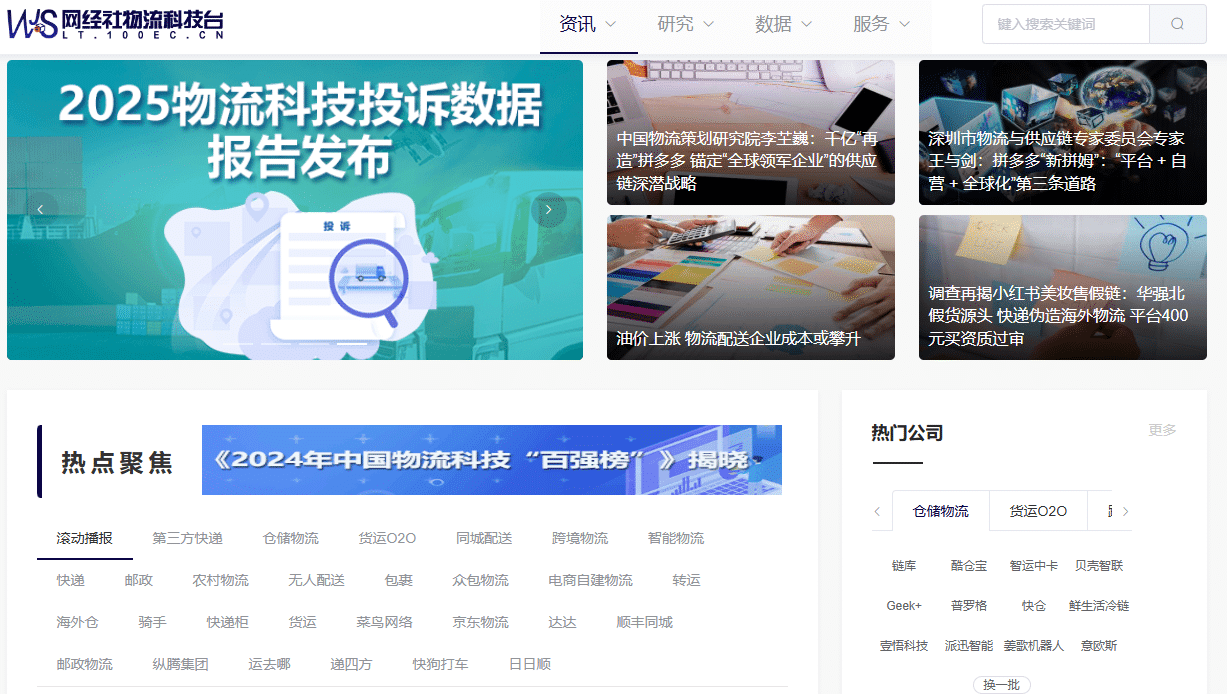Open the 转运 topic tag
1227x694 pixels.
[687, 580]
